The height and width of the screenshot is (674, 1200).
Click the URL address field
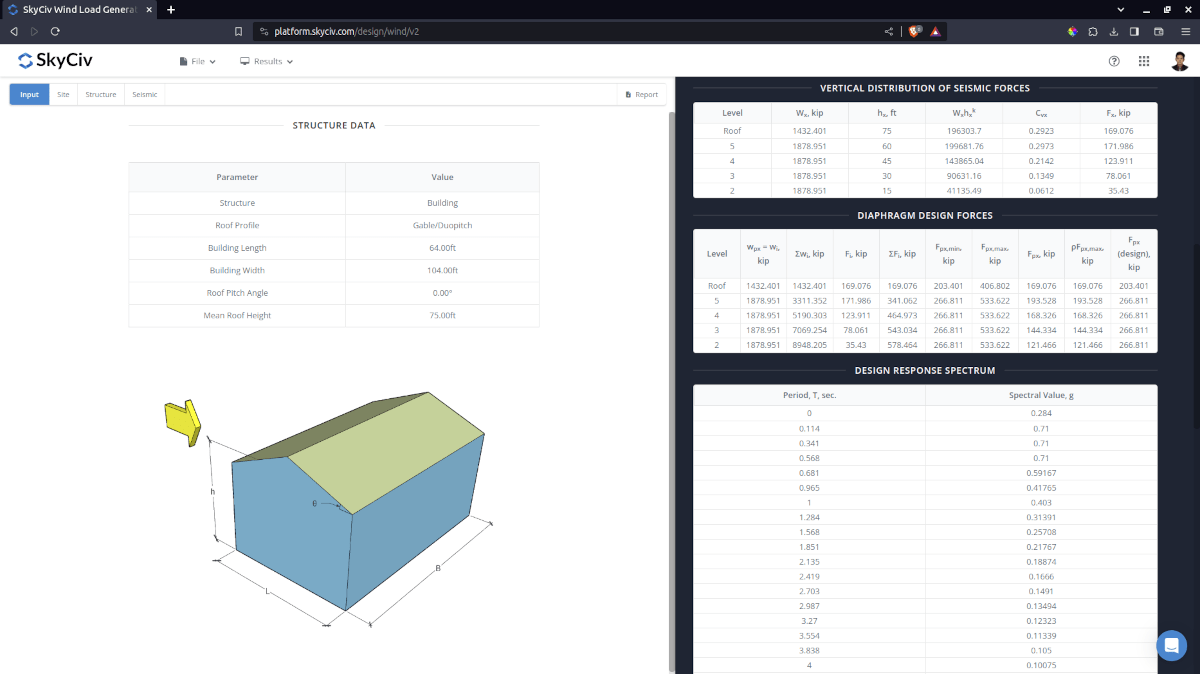coord(560,31)
